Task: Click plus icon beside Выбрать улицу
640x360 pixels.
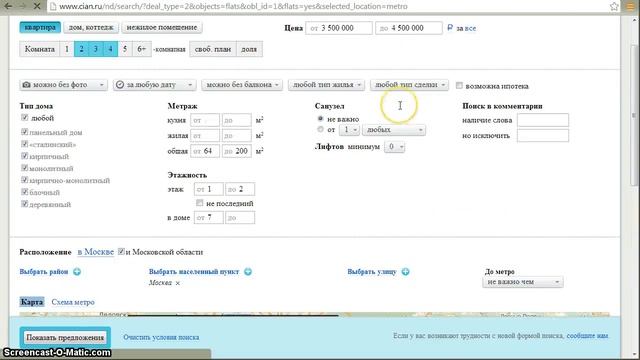Action: tap(405, 271)
